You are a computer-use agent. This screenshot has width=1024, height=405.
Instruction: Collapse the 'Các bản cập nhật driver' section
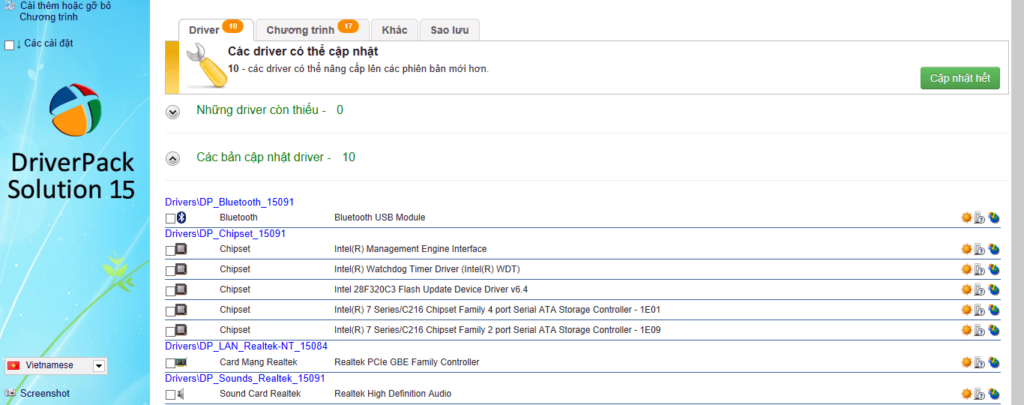coord(173,158)
